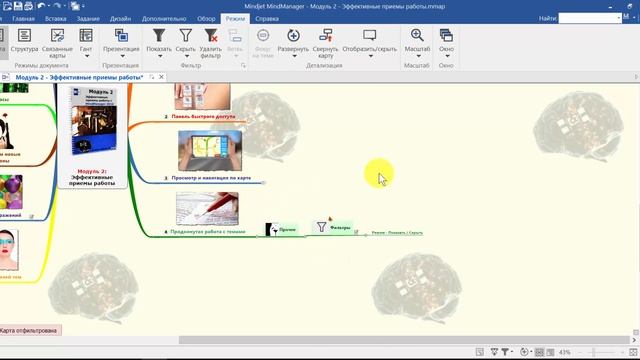This screenshot has height=360, width=640.
Task: Open the Найти search field dropdown
Action: (619, 18)
